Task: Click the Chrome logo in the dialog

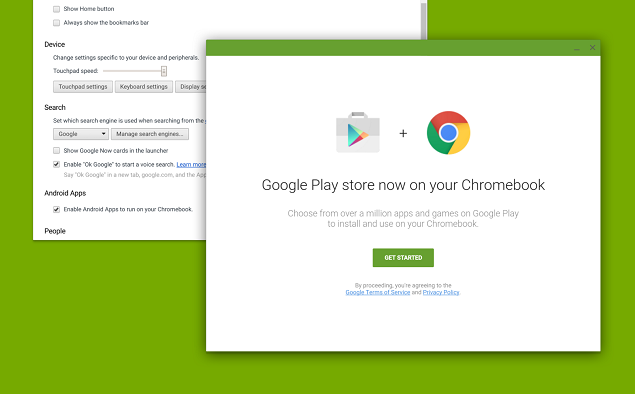Action: pos(448,133)
